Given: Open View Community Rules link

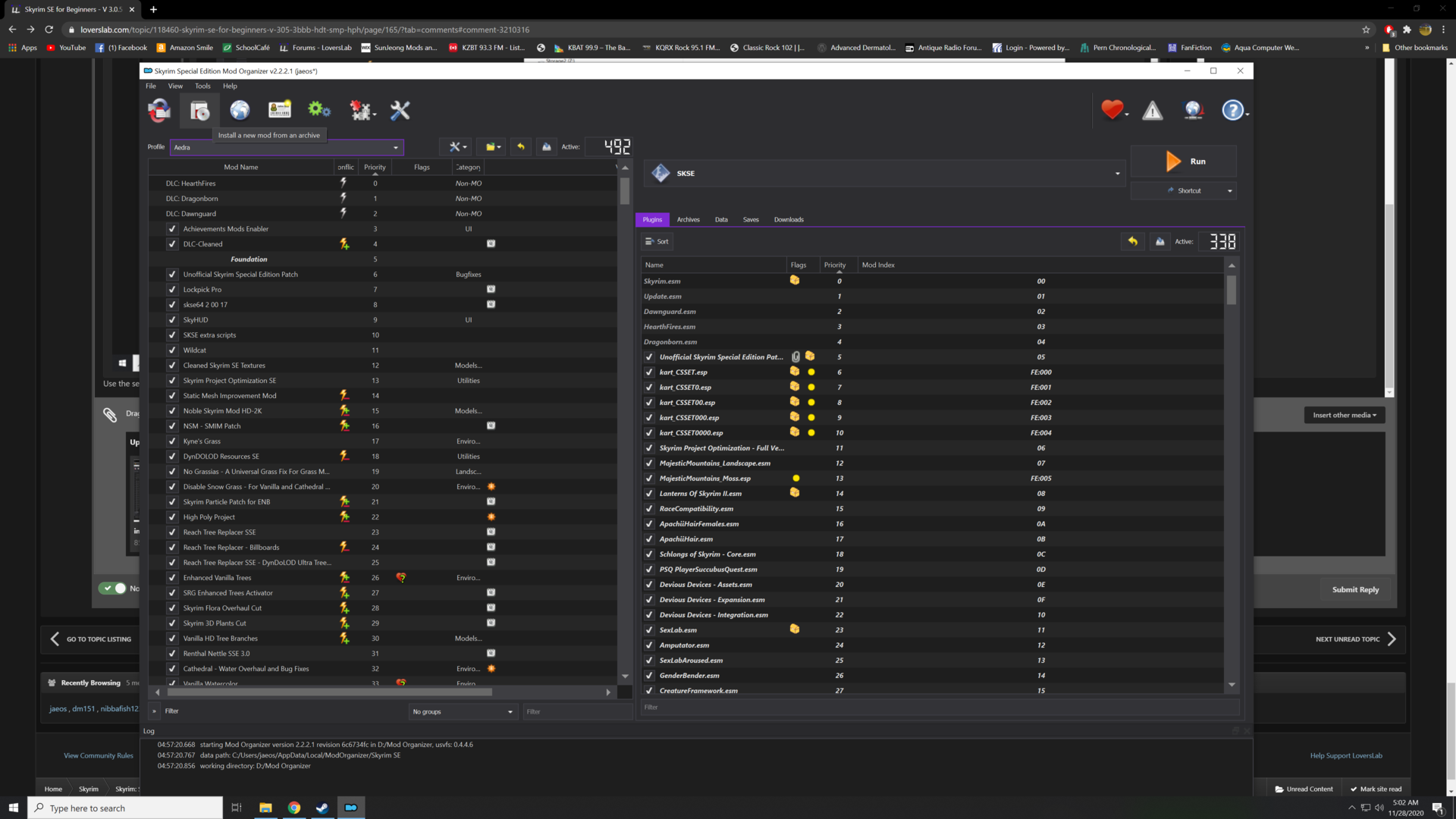Looking at the screenshot, I should (99, 756).
